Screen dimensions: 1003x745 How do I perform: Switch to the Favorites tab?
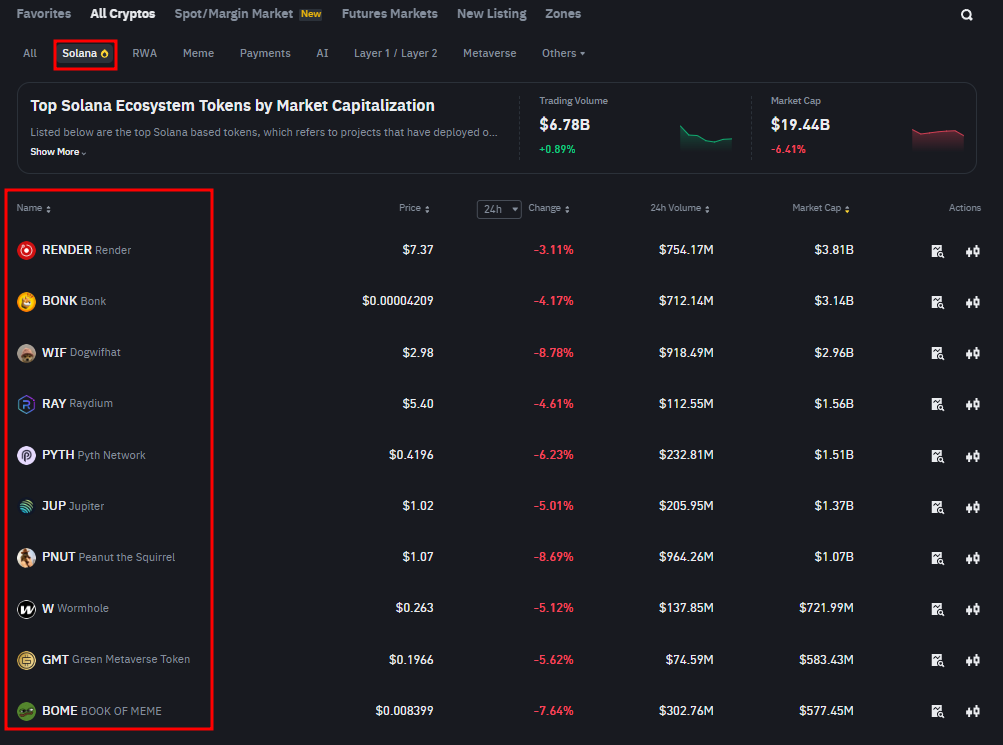[43, 13]
